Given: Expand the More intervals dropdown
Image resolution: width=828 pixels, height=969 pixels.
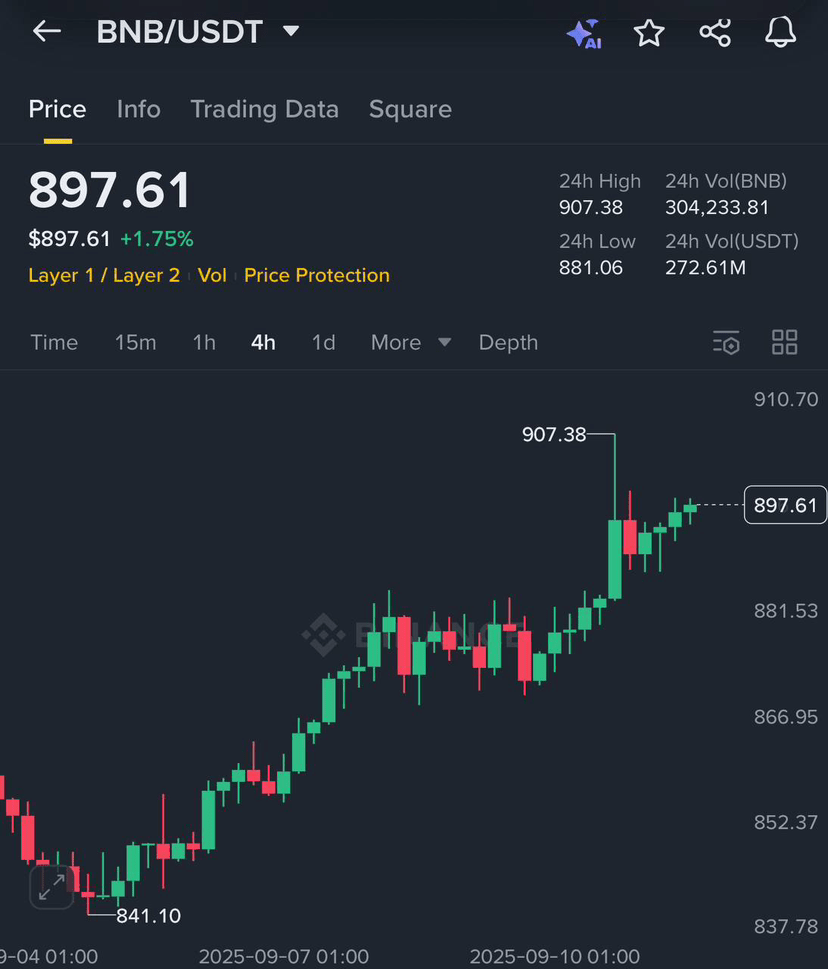Looking at the screenshot, I should [411, 342].
